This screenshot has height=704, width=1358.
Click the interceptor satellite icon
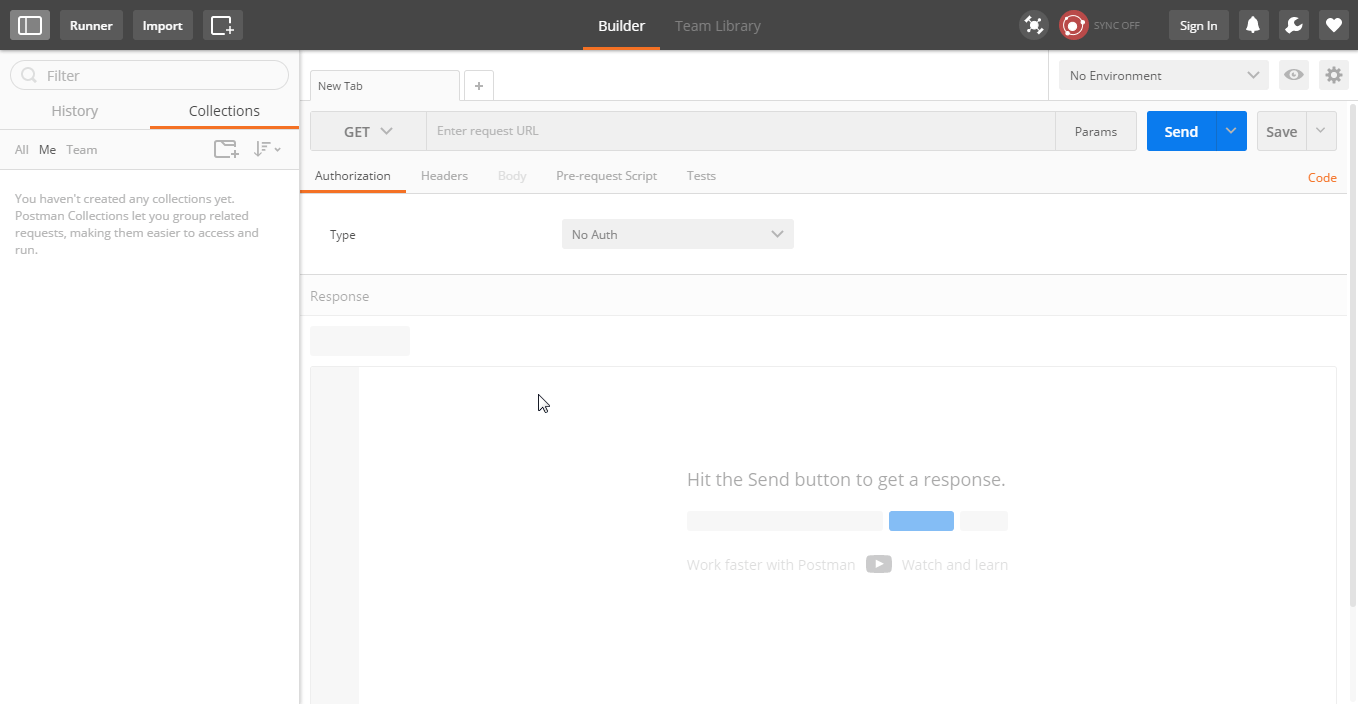[x=1033, y=25]
